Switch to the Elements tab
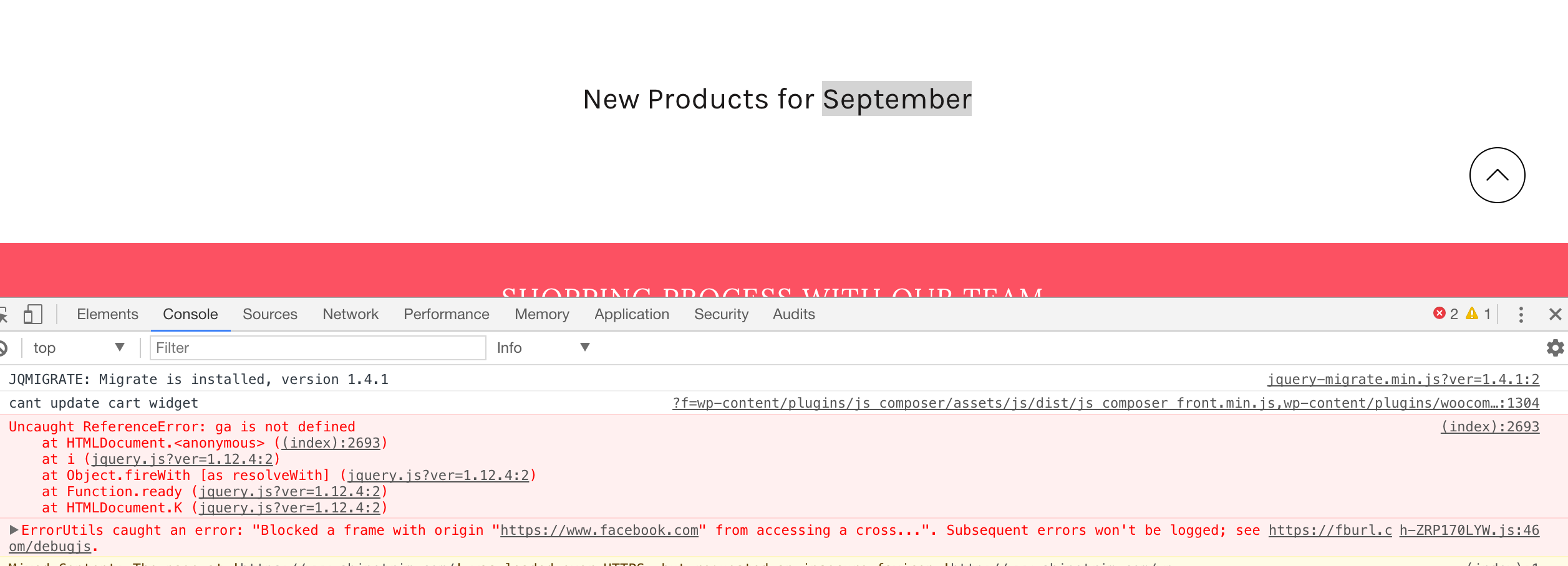 click(x=107, y=314)
